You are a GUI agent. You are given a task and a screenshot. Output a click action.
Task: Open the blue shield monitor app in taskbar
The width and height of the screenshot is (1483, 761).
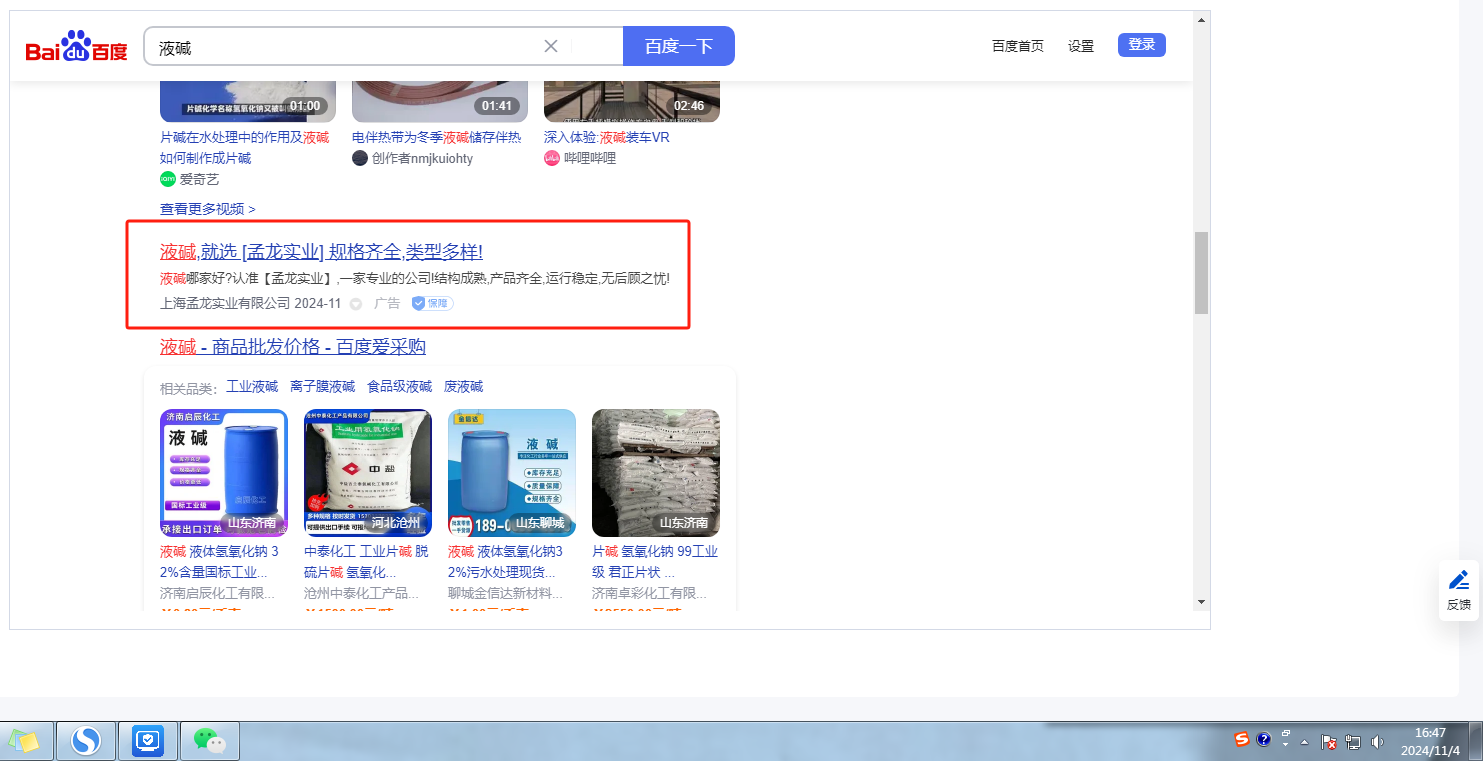point(148,741)
